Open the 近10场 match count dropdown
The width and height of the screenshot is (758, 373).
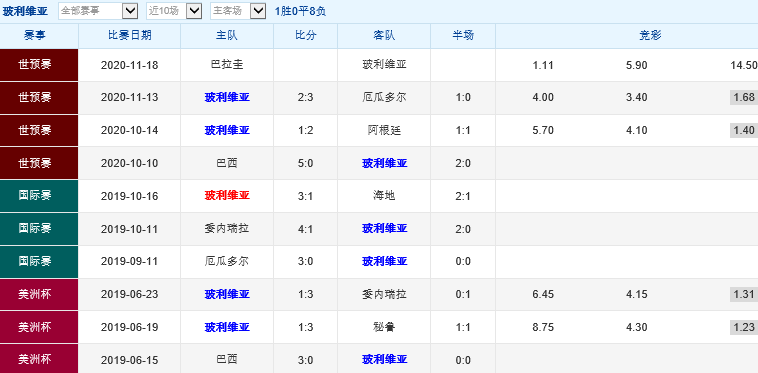coord(174,11)
